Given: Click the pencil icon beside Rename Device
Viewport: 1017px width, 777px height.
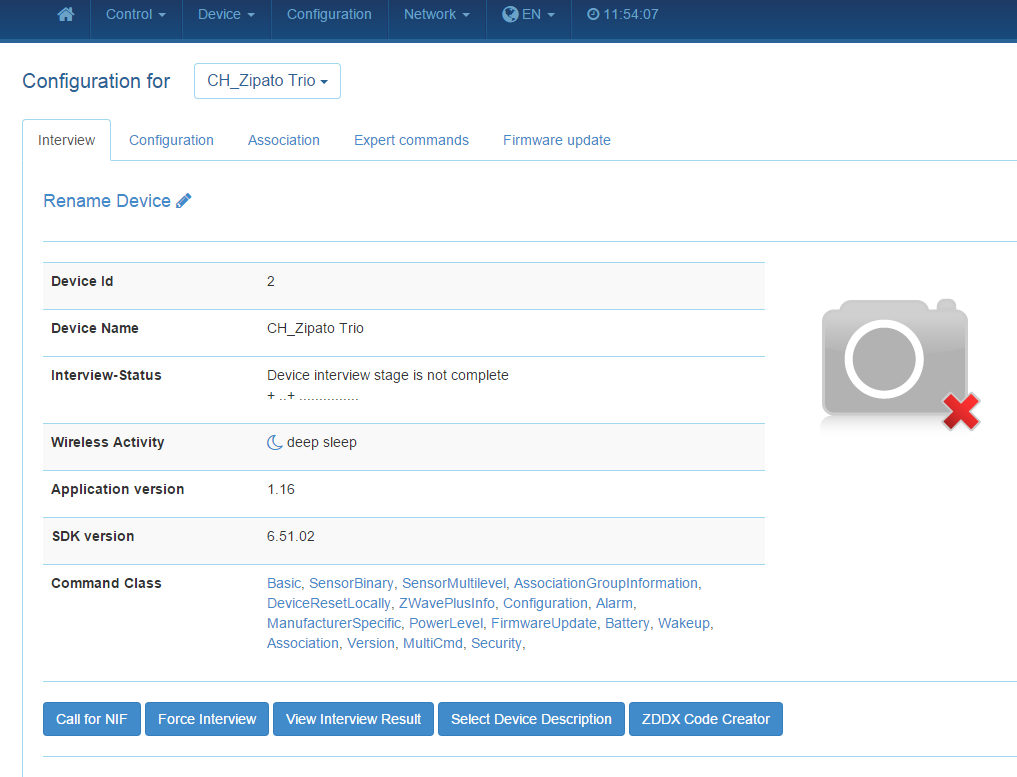Looking at the screenshot, I should pyautogui.click(x=184, y=201).
